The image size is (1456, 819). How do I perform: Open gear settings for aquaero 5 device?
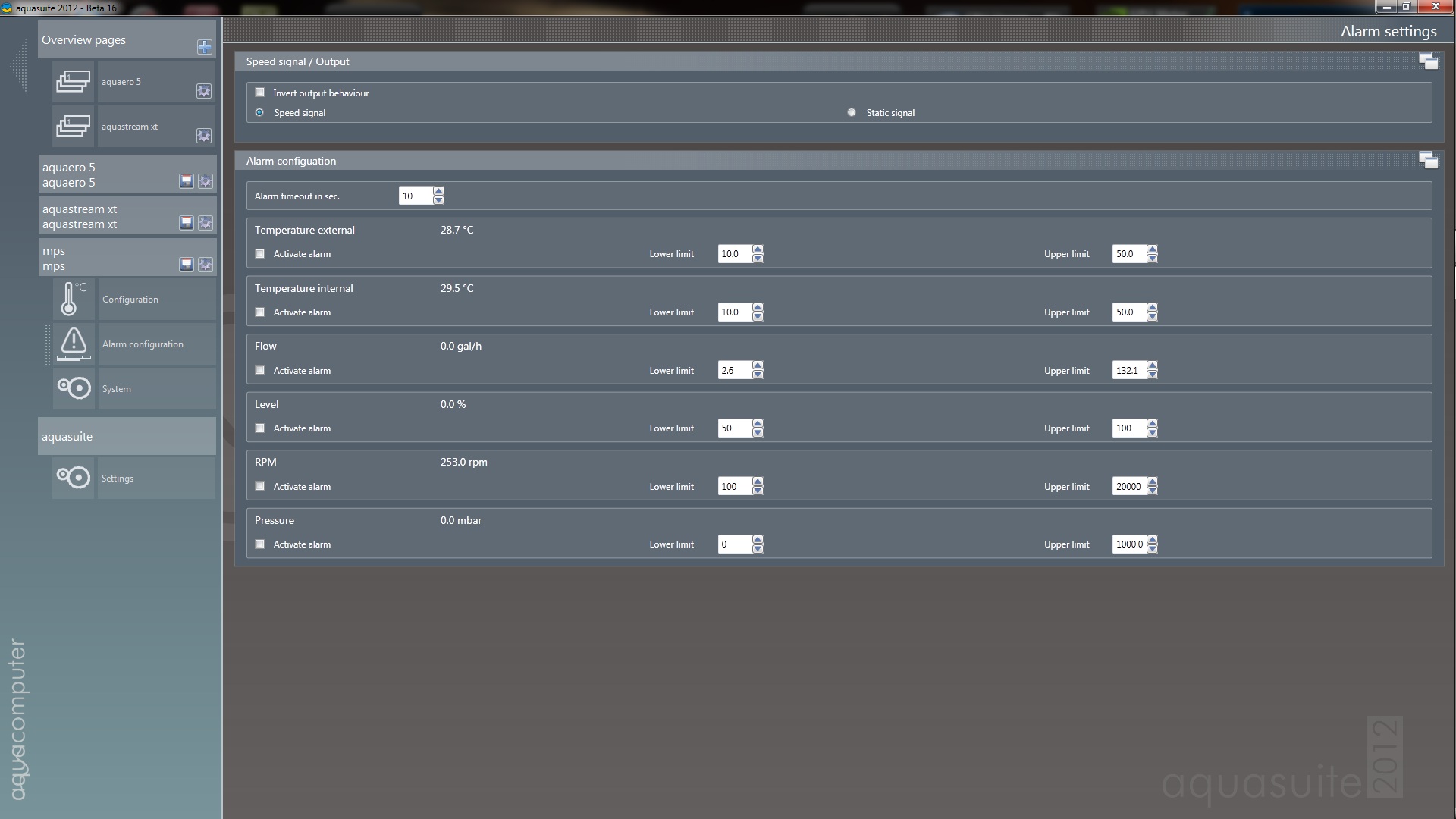(x=206, y=181)
